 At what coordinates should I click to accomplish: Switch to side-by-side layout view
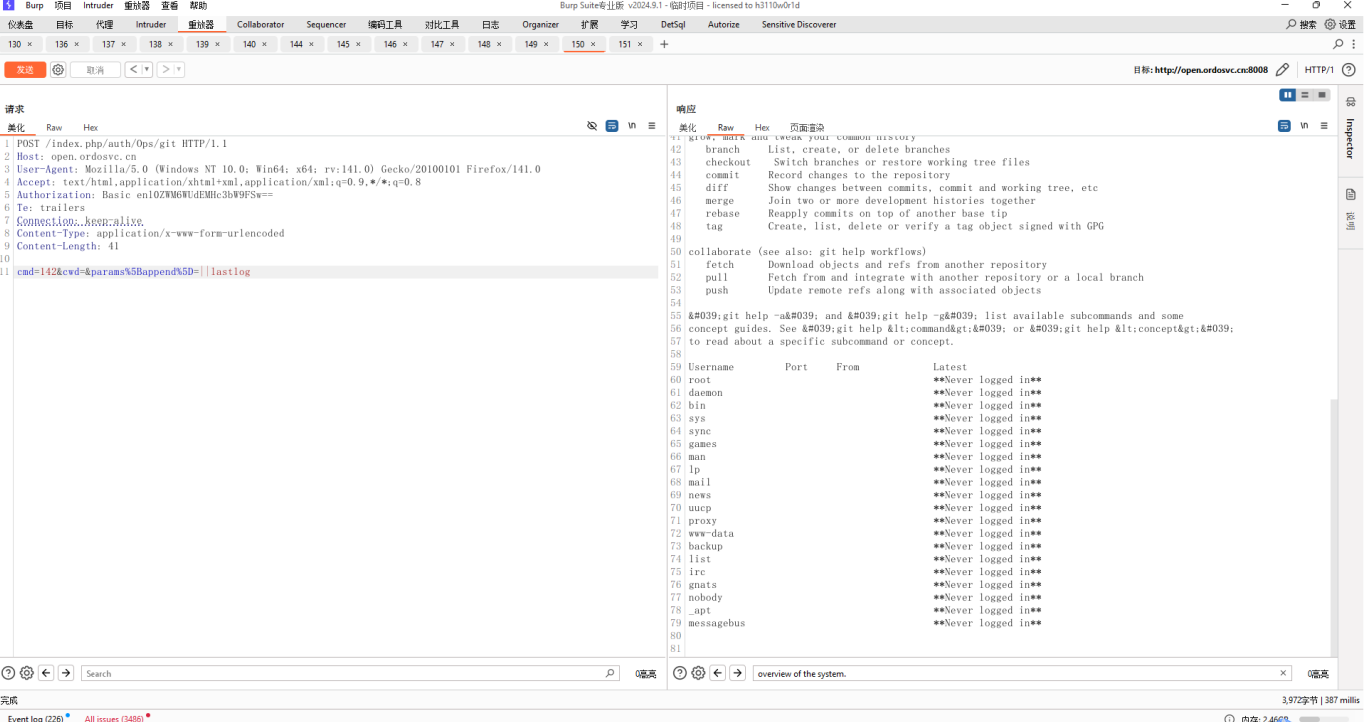(x=1288, y=95)
